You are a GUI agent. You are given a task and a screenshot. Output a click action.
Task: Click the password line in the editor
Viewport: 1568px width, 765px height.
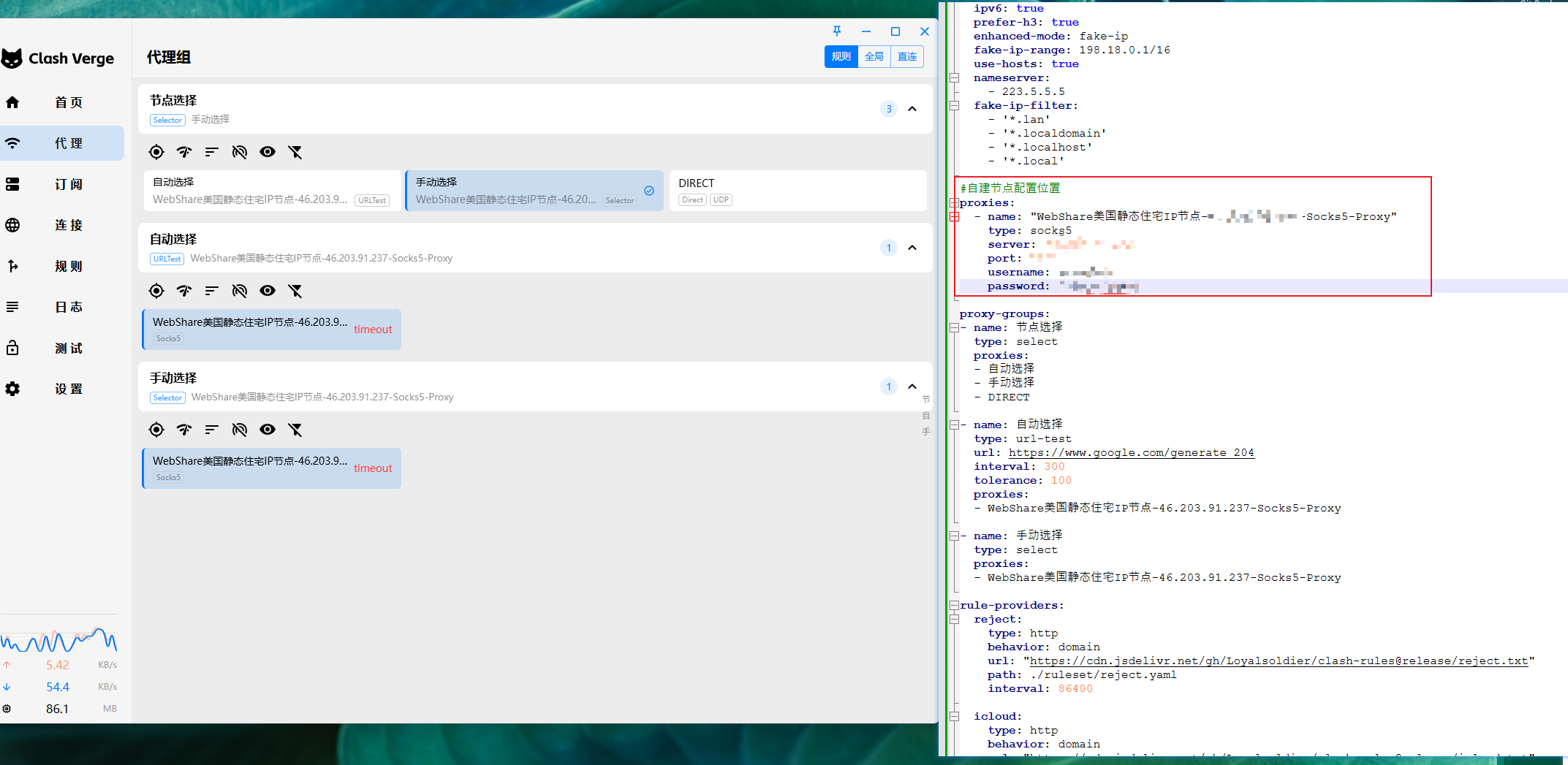[x=1263, y=286]
